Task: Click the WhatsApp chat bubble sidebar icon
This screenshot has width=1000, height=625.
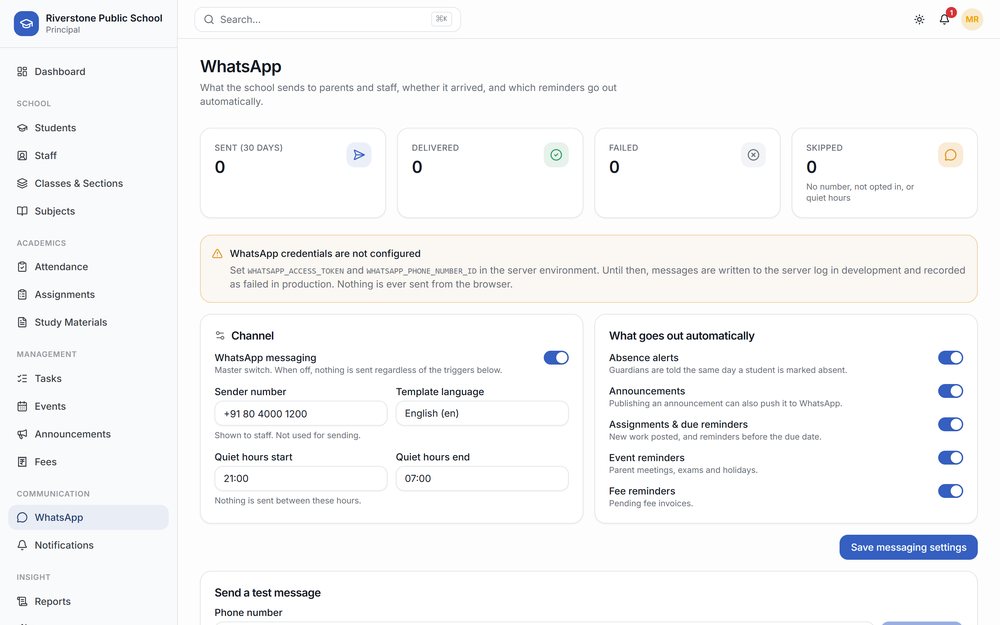Action: tap(22, 517)
